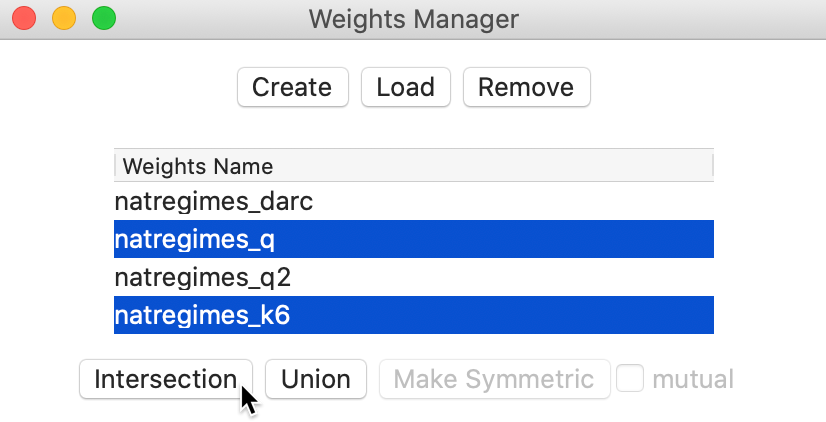Select the natregimes_q weights row

point(414,239)
